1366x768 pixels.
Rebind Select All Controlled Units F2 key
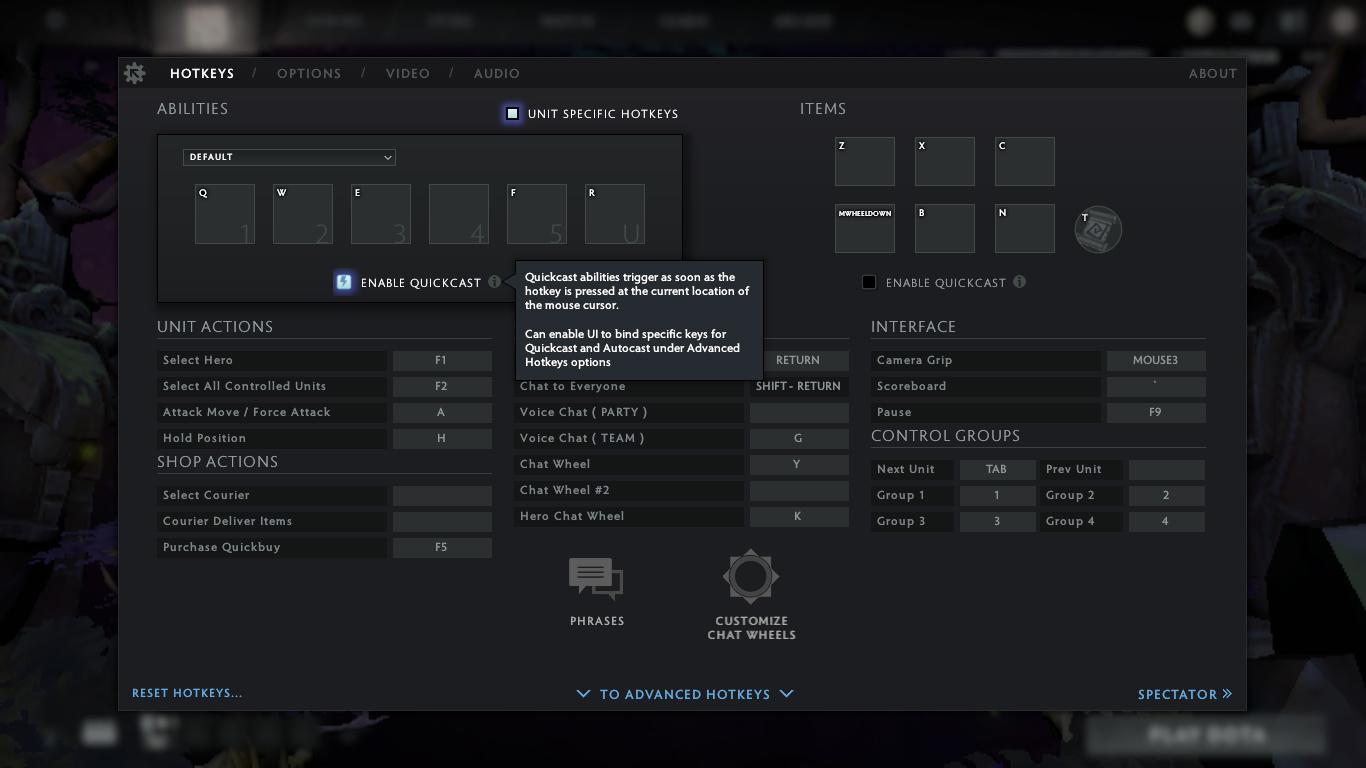pos(442,386)
